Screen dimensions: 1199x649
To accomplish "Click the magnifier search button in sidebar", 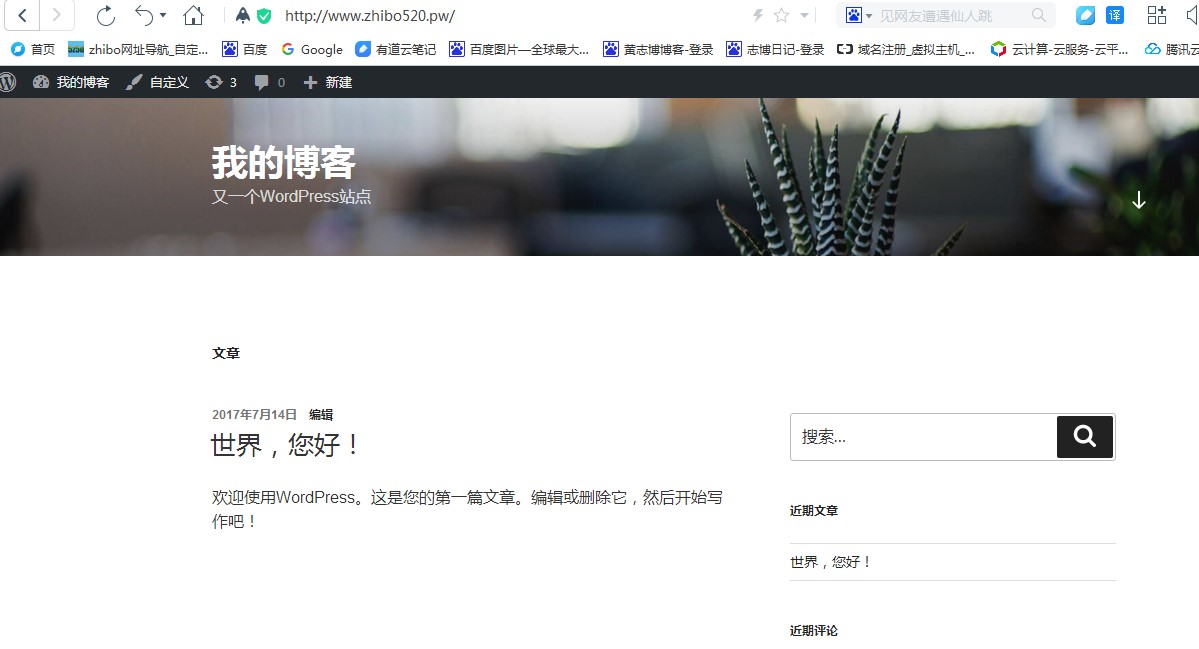I will [1085, 437].
